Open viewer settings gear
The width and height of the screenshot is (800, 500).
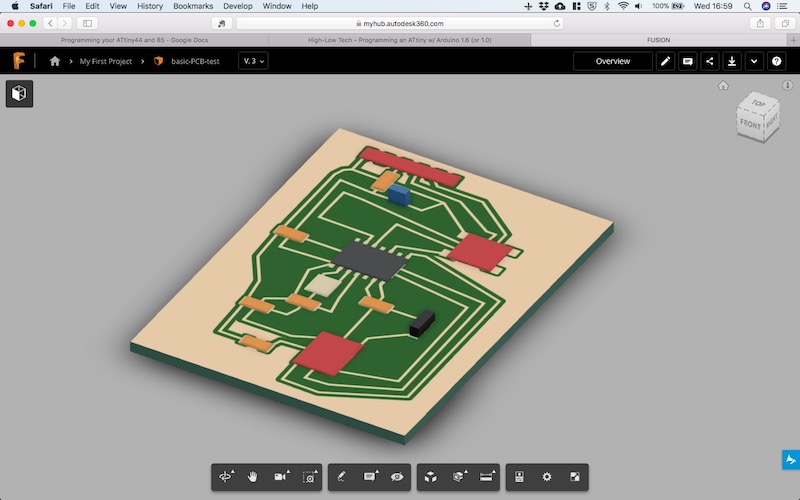click(x=546, y=477)
